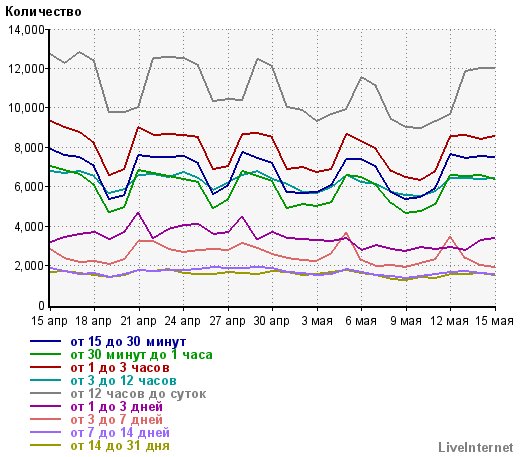Click the 8,000 y-axis label
This screenshot has height=457, width=520.
(29, 148)
